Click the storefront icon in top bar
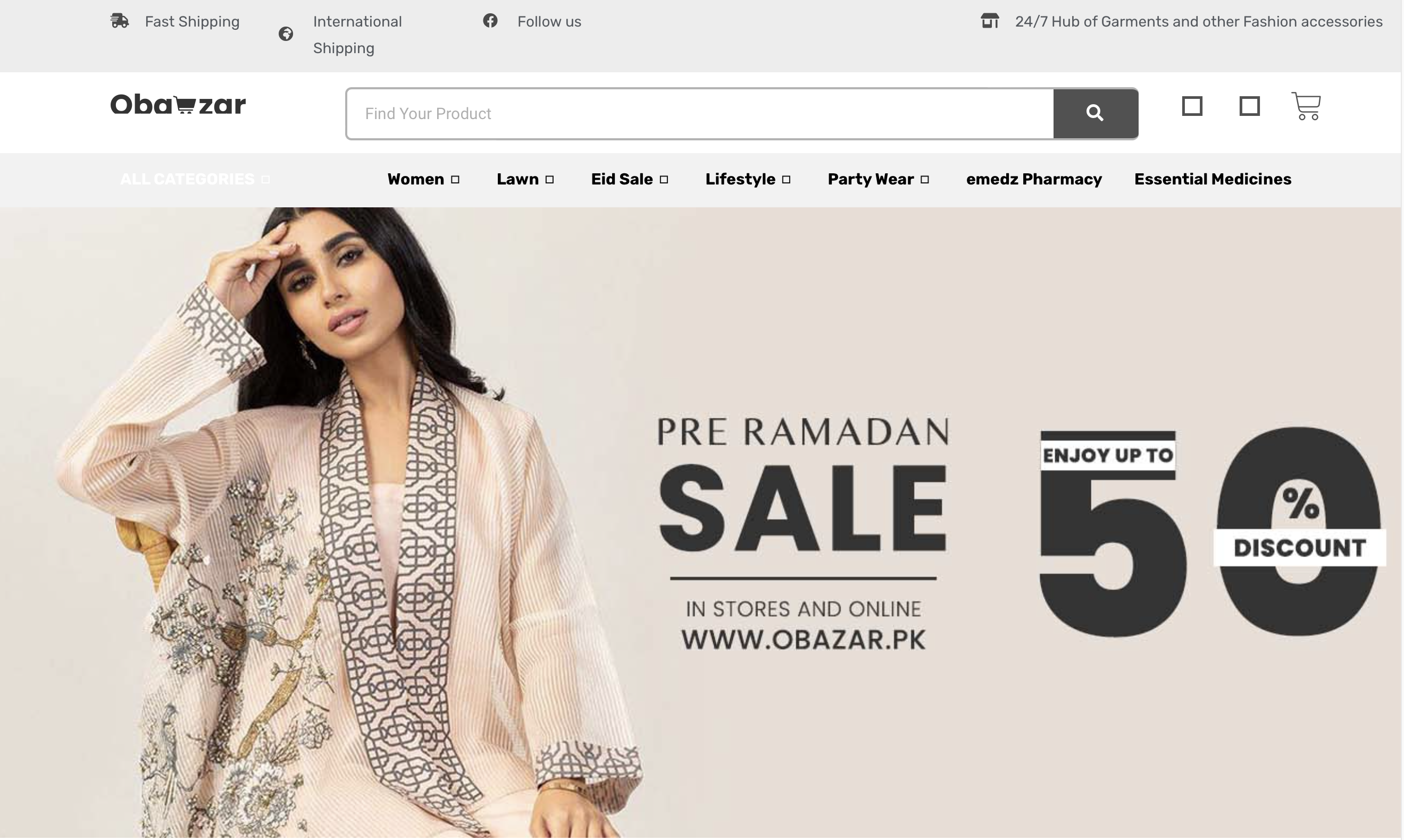Screen dimensions: 1404x840 pos(990,21)
